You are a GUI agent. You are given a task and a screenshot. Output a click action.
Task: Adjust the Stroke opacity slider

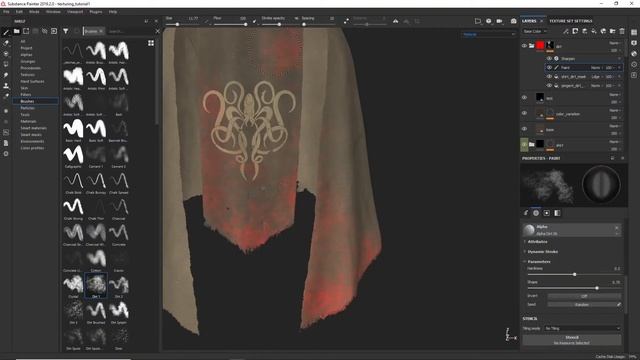coord(279,24)
